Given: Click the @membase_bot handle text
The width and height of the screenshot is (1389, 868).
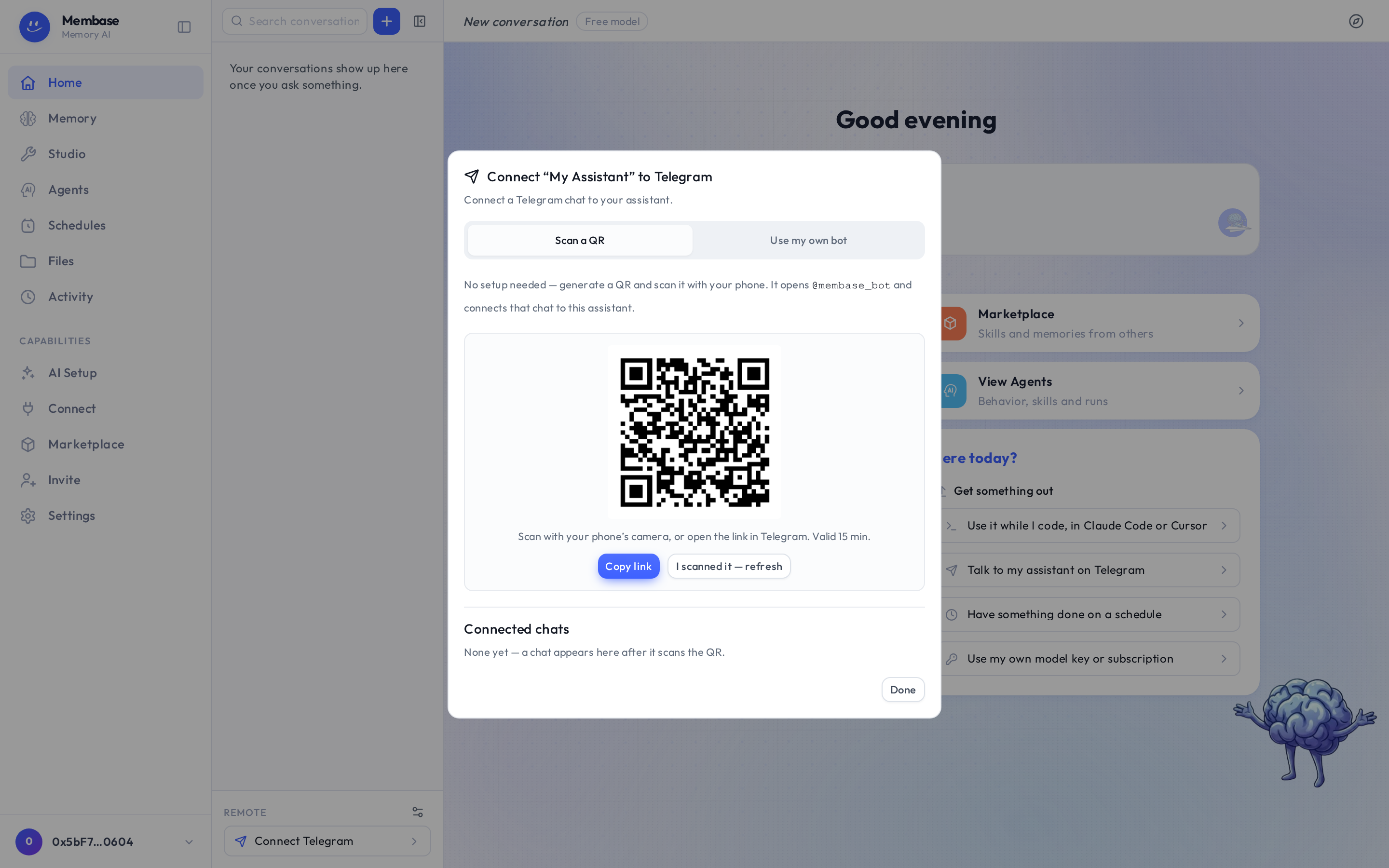Looking at the screenshot, I should point(851,285).
